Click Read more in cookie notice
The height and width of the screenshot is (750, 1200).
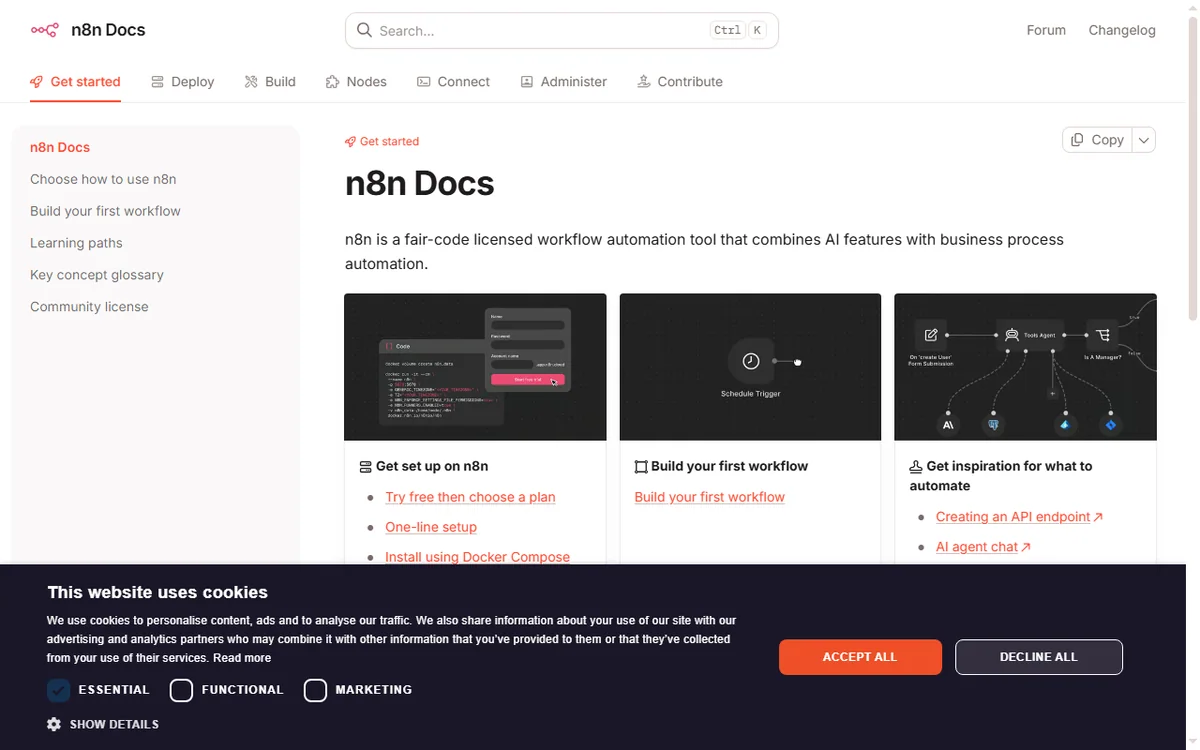pyautogui.click(x=242, y=658)
